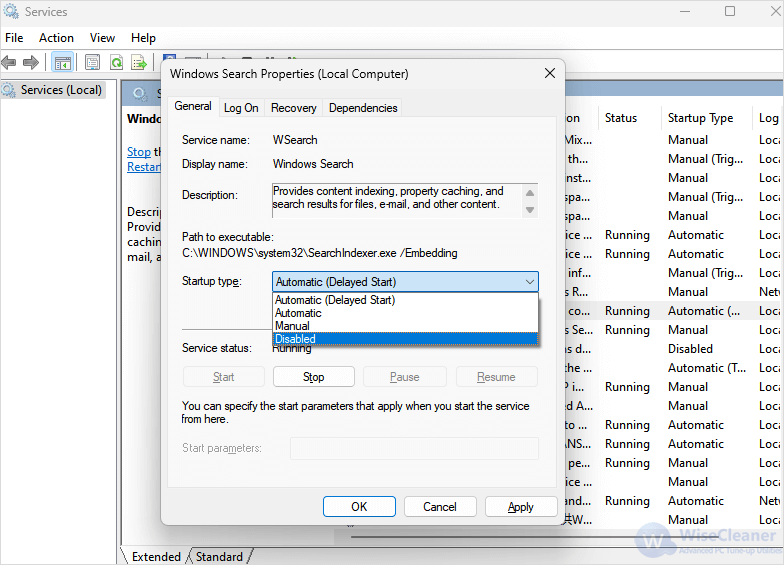Minimize the Services window

(685, 12)
